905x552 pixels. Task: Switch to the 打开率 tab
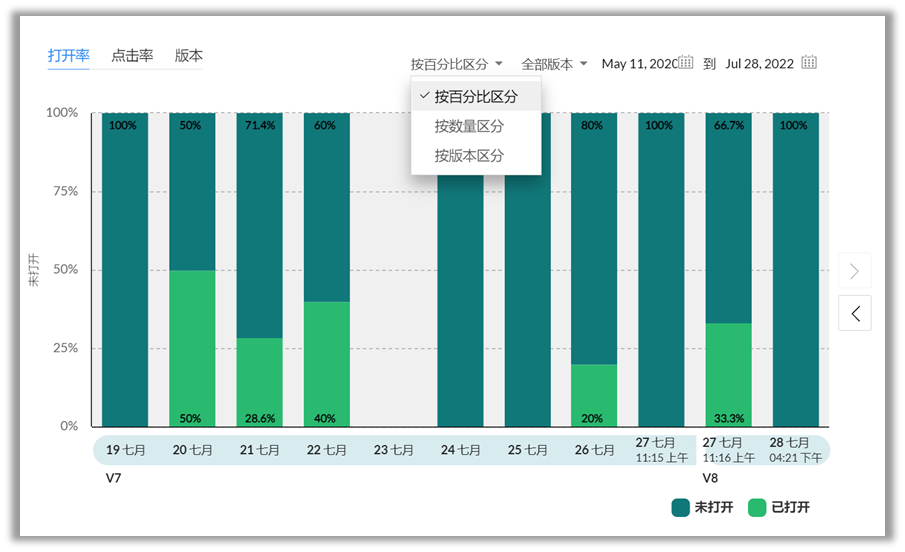(69, 56)
